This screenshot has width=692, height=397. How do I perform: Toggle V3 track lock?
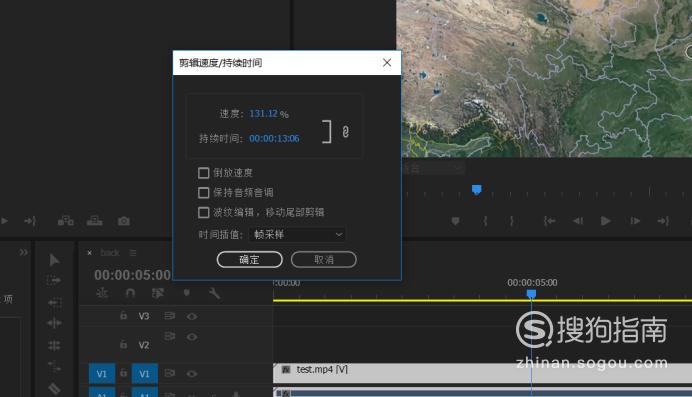[124, 315]
